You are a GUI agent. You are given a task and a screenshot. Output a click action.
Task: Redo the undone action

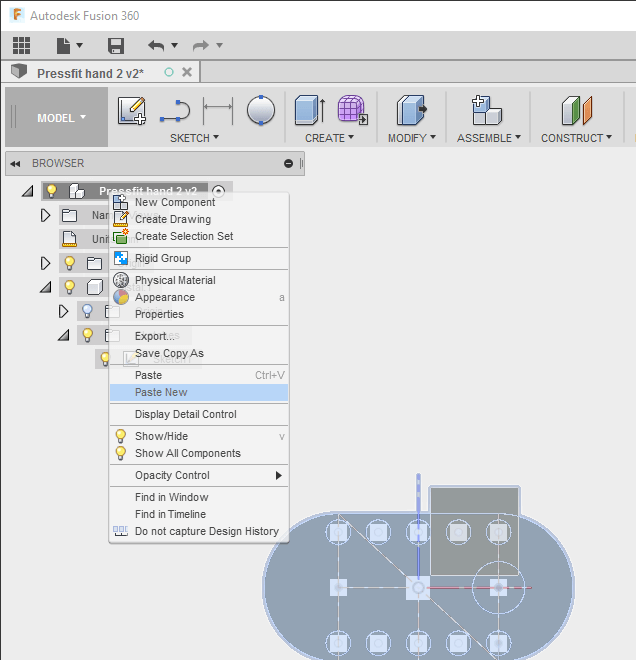(x=201, y=45)
